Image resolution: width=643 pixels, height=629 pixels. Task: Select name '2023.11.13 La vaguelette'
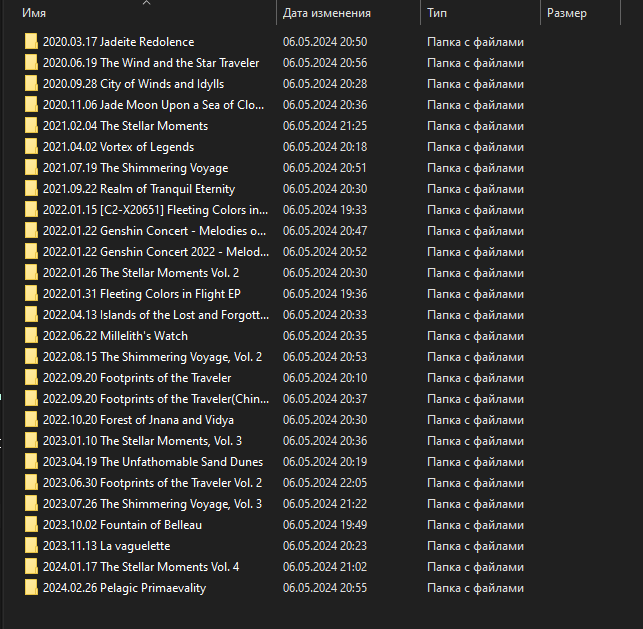(x=107, y=546)
